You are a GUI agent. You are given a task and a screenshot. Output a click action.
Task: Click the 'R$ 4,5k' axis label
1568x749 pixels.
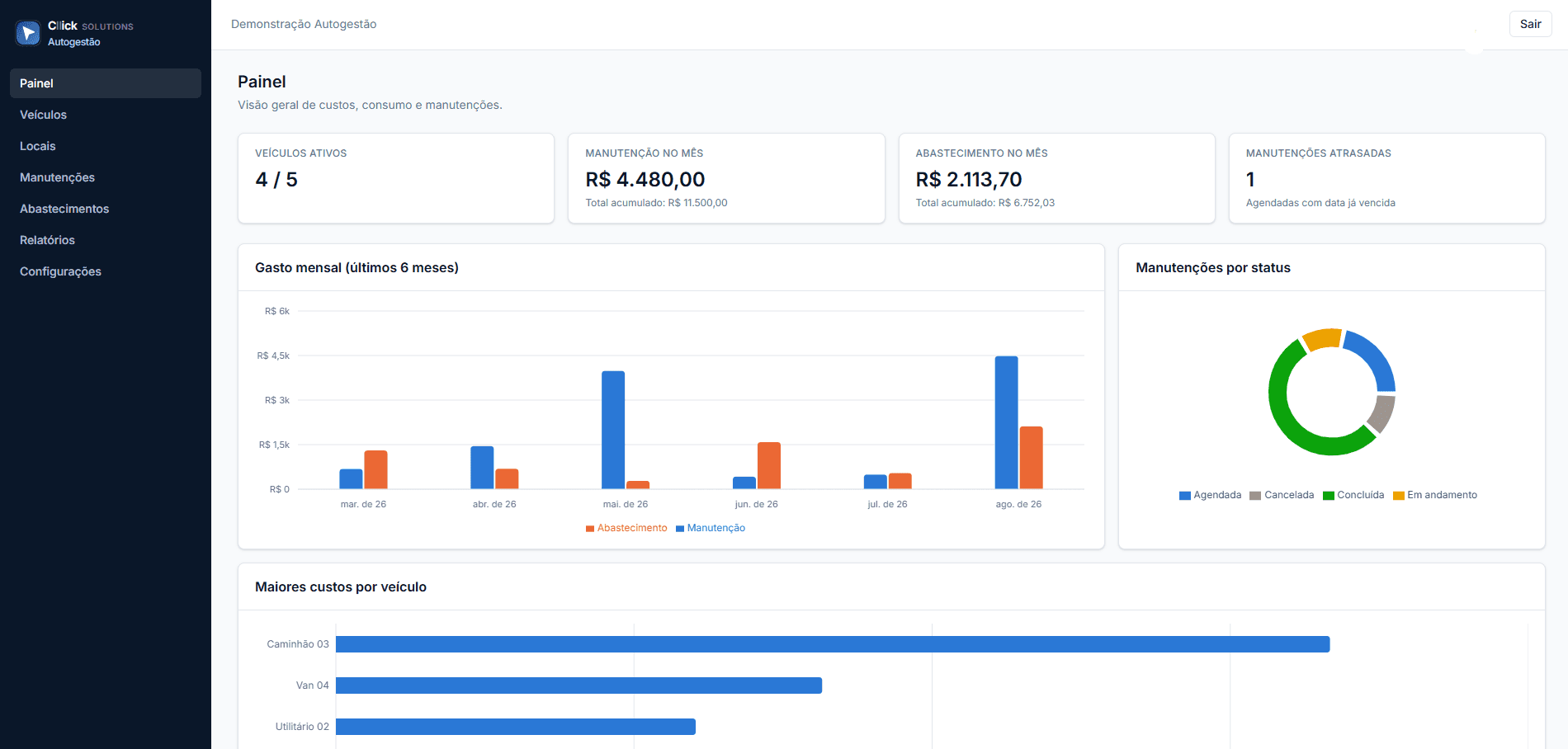273,356
